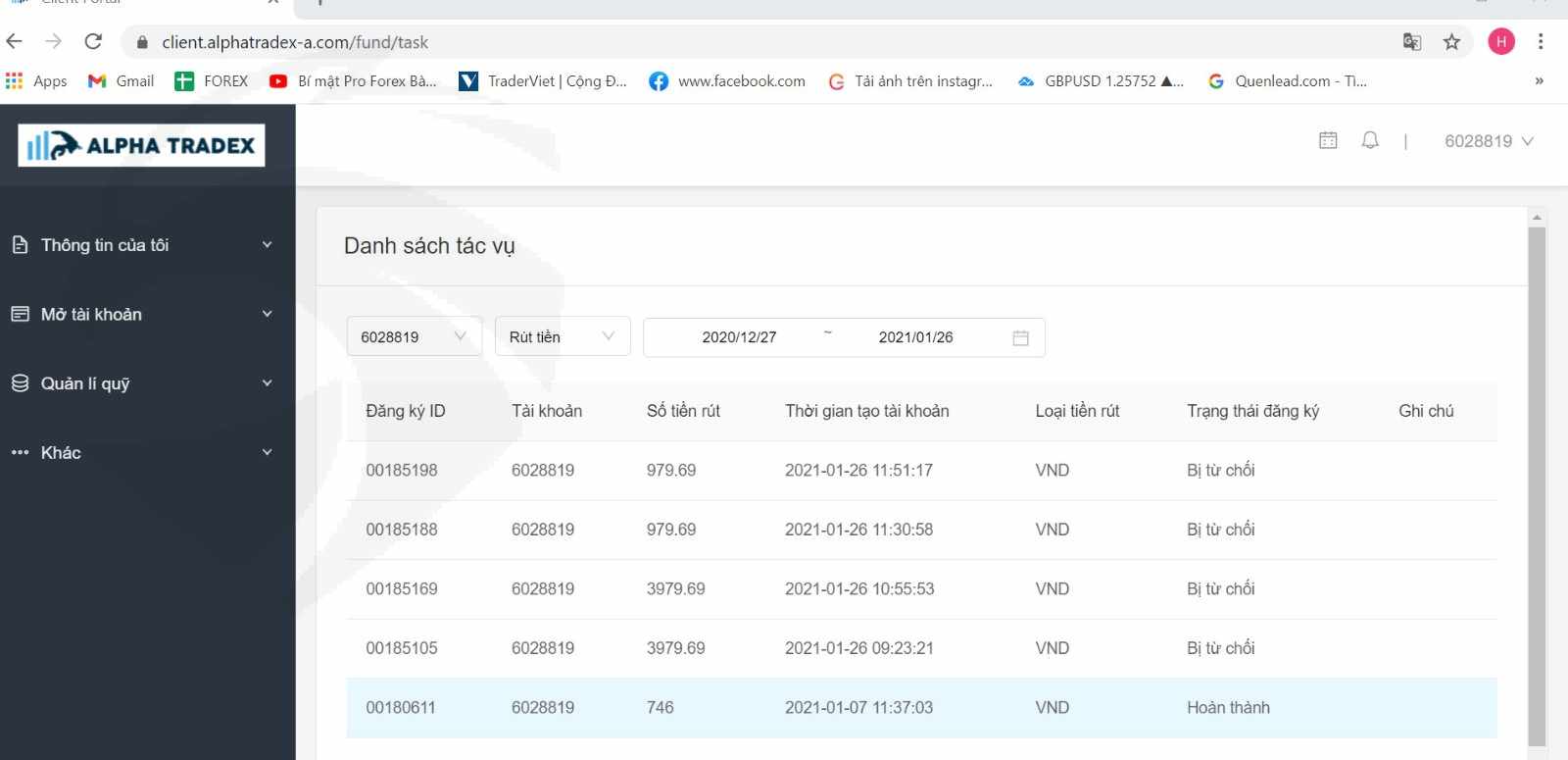
Task: Open the Chrome profile avatar
Action: pyautogui.click(x=1500, y=41)
